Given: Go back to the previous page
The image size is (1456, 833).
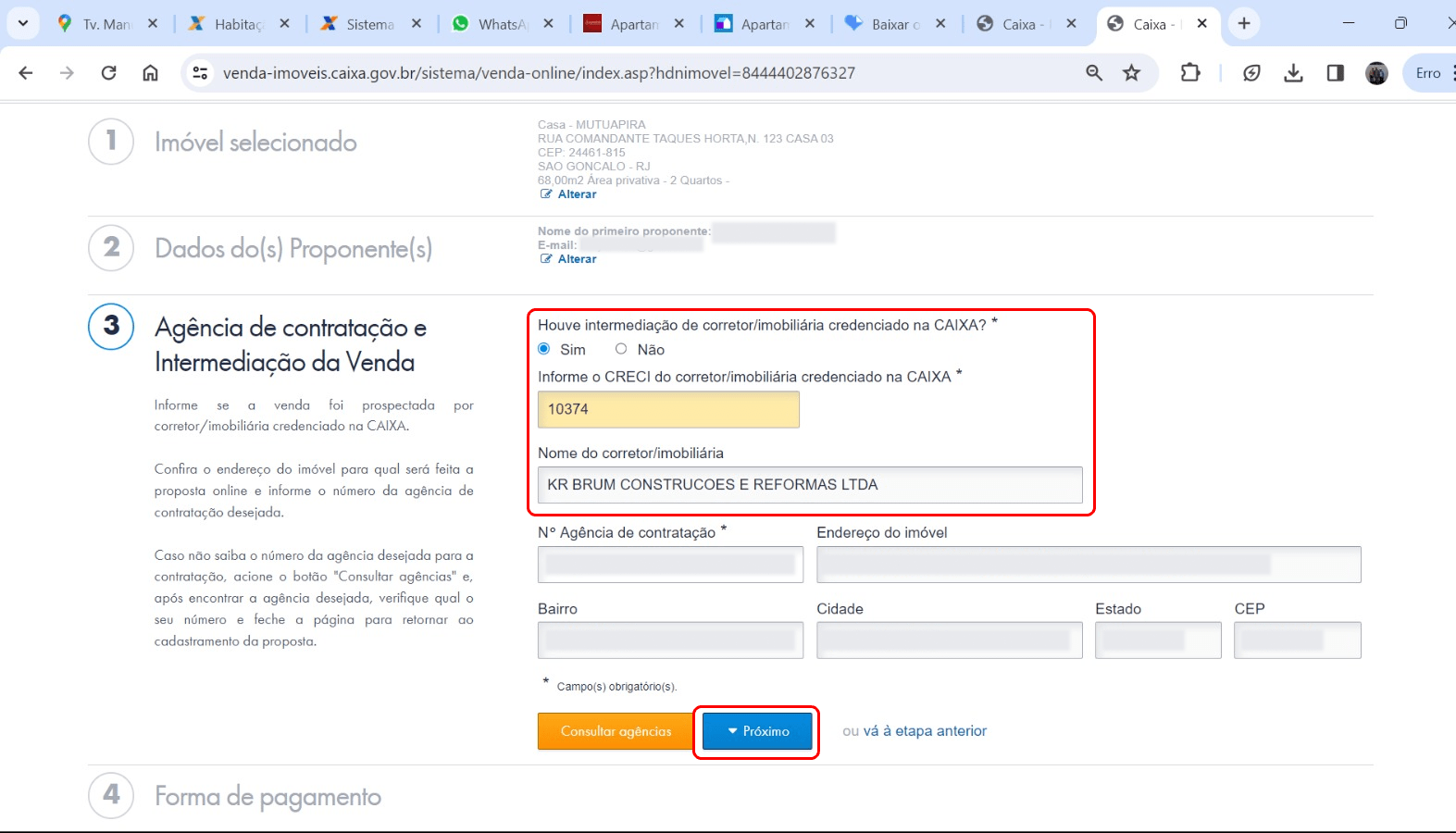Looking at the screenshot, I should point(26,73).
